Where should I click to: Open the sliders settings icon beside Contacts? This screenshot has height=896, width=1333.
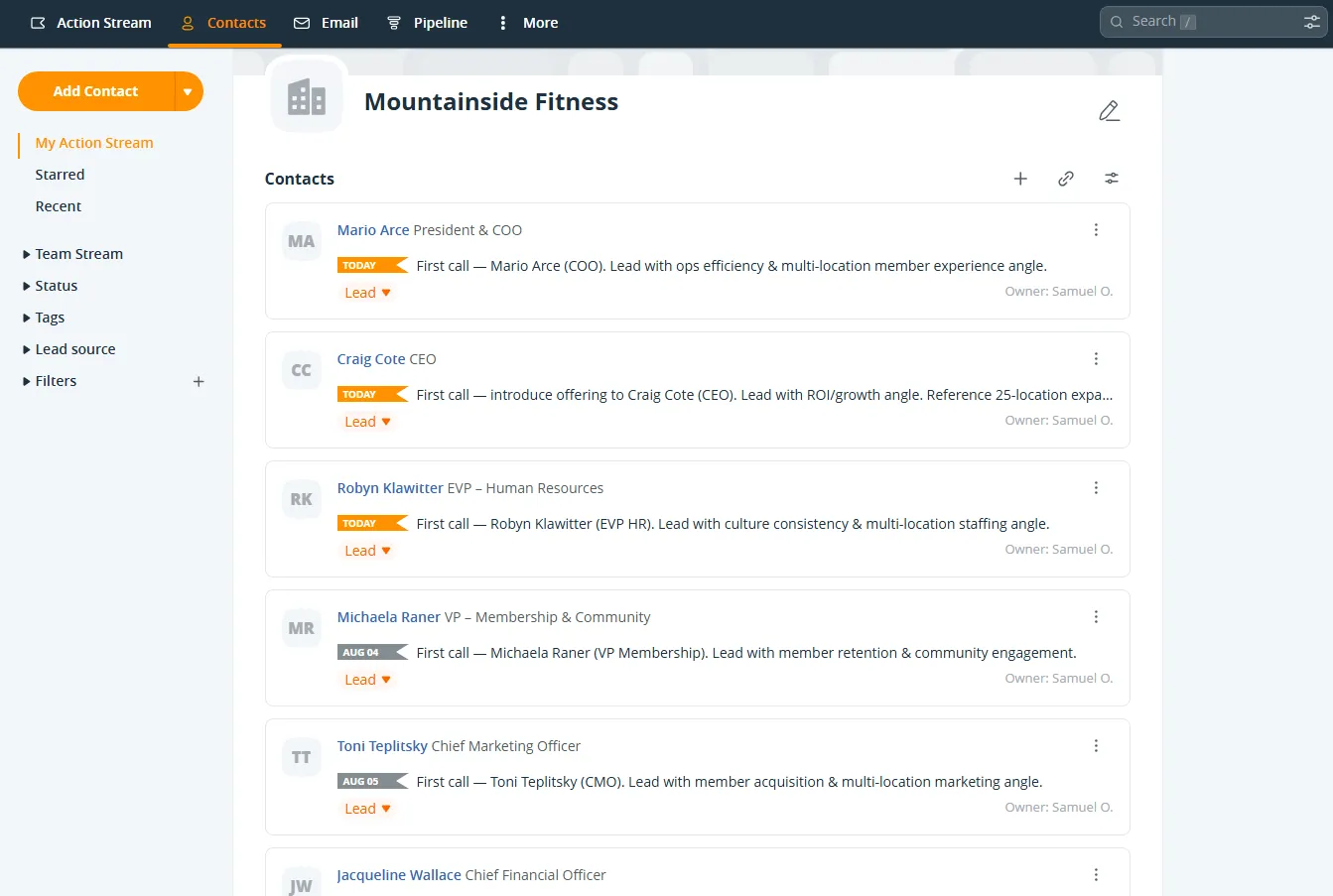(x=1112, y=179)
